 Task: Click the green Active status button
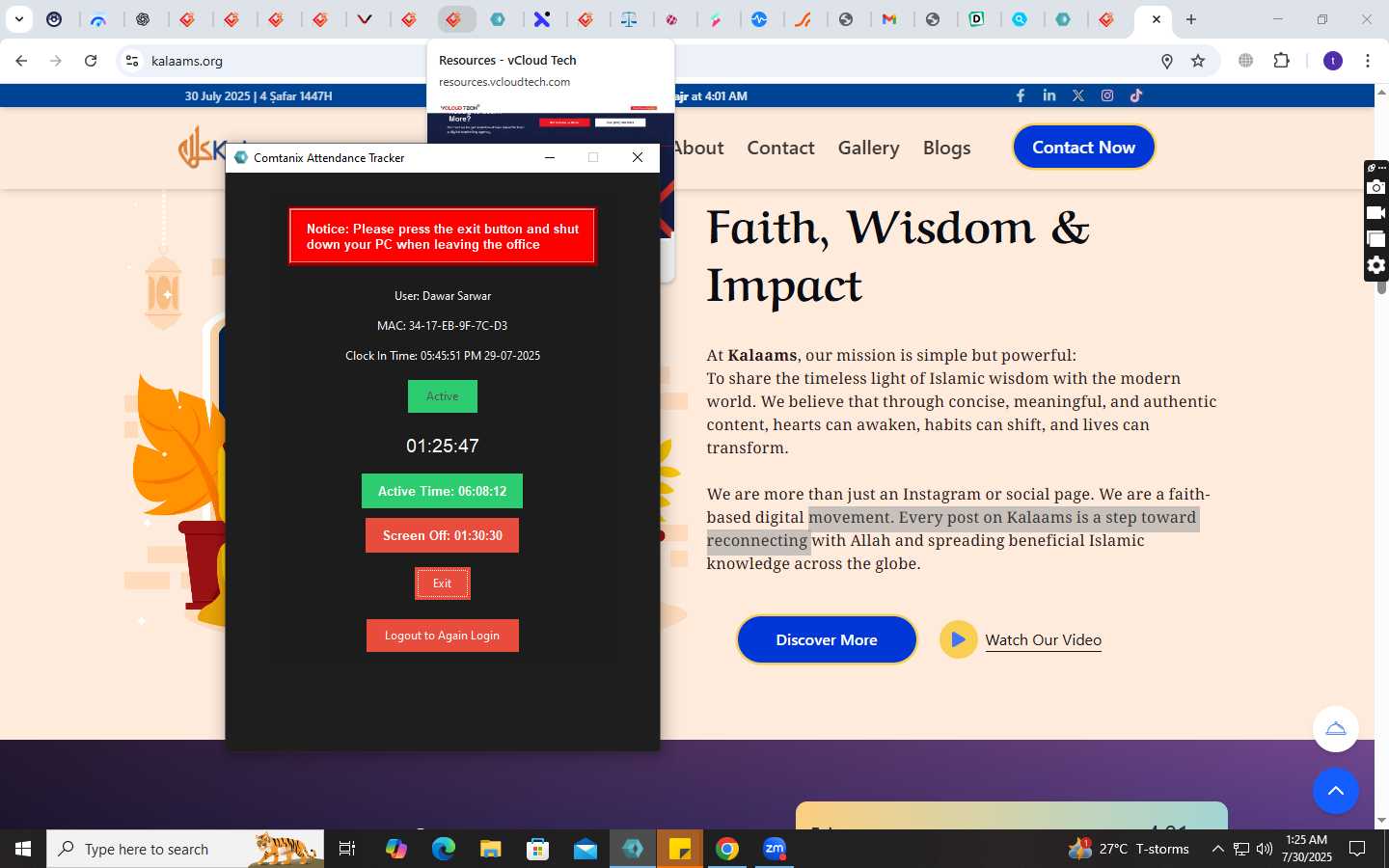442,396
